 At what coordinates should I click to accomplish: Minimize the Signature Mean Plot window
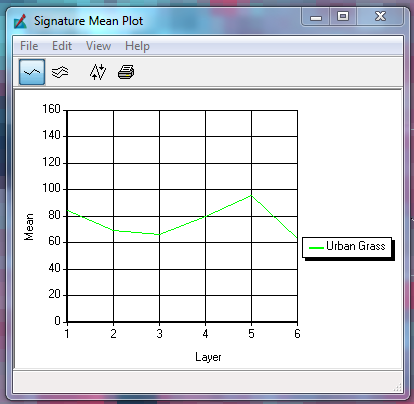pyautogui.click(x=316, y=17)
